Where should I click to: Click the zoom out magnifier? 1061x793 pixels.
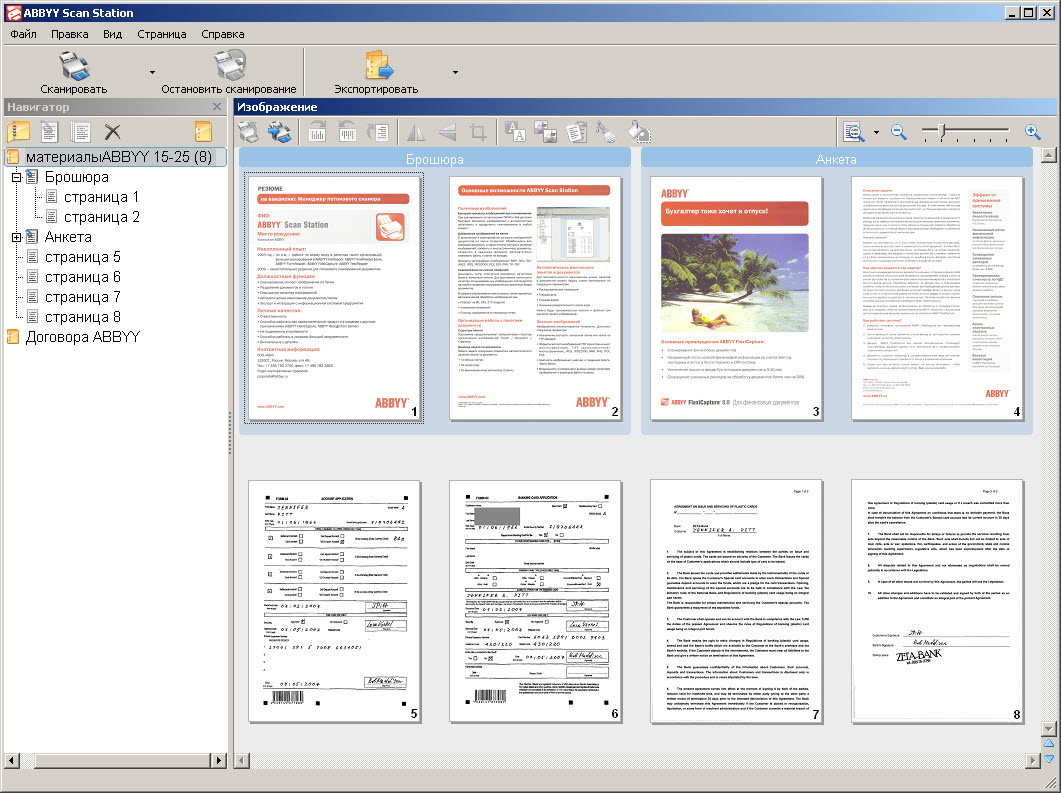(x=899, y=132)
